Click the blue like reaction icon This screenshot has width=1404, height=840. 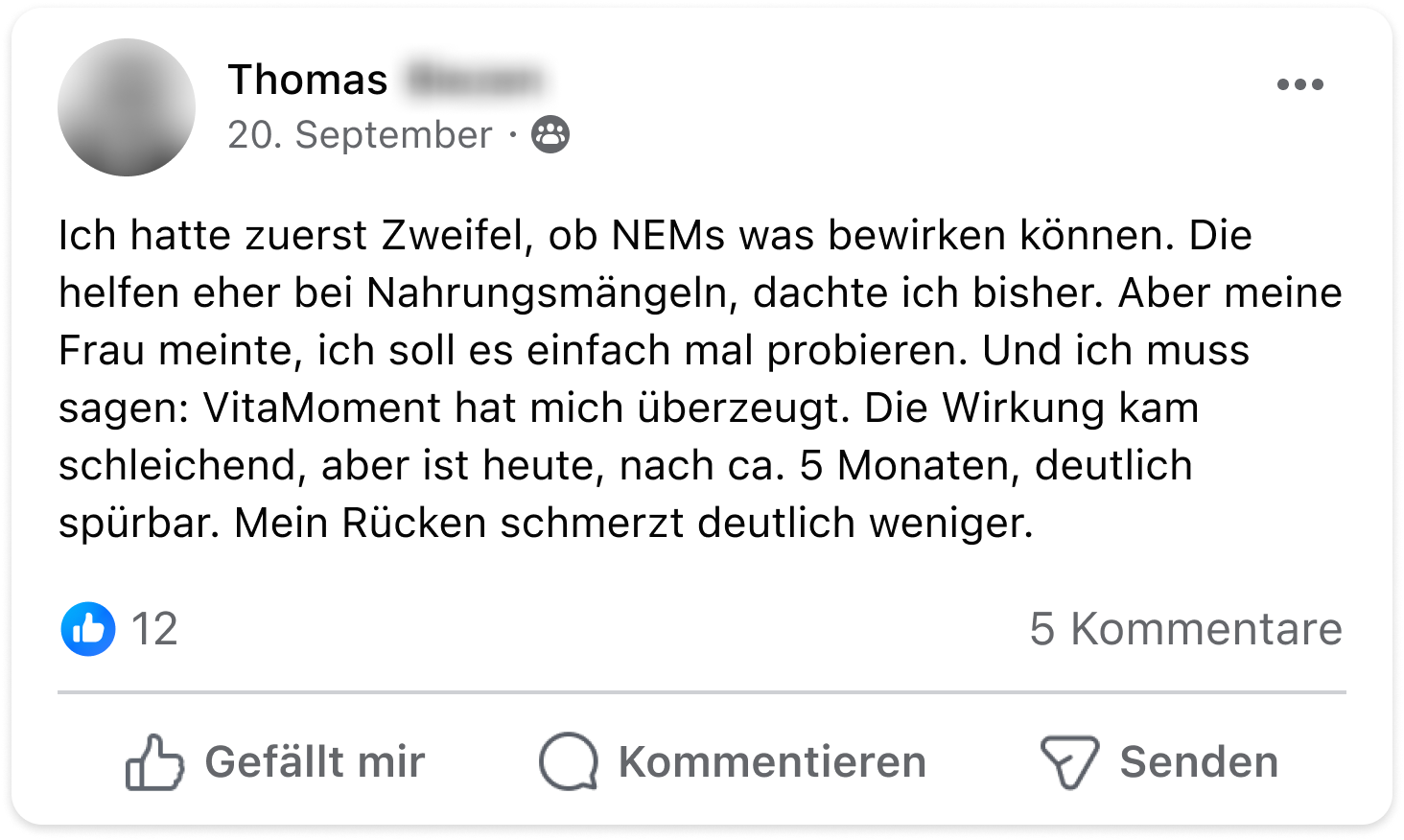pos(88,629)
